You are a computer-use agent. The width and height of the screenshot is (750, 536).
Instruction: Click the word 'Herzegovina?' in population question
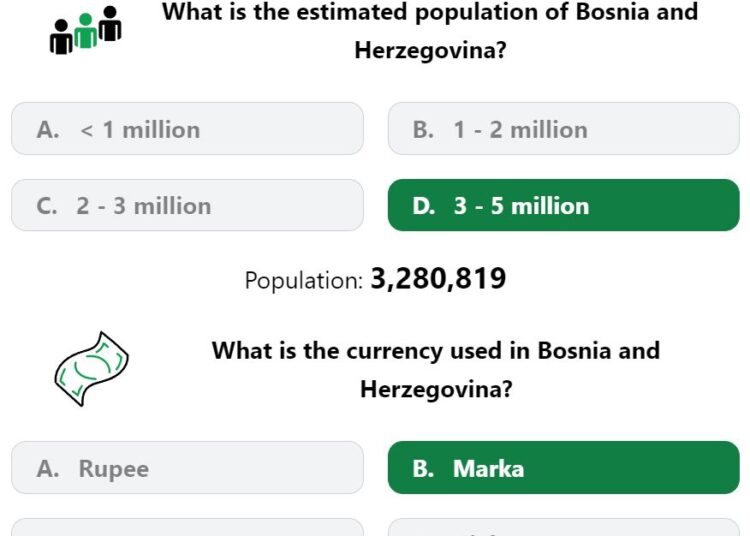pos(430,51)
